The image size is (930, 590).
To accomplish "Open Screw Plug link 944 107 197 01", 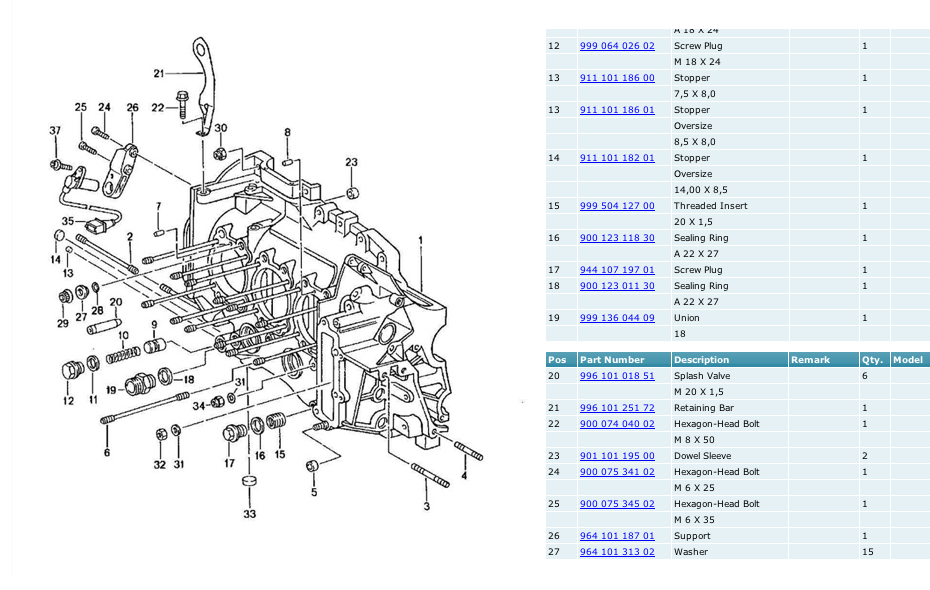I will tap(617, 270).
